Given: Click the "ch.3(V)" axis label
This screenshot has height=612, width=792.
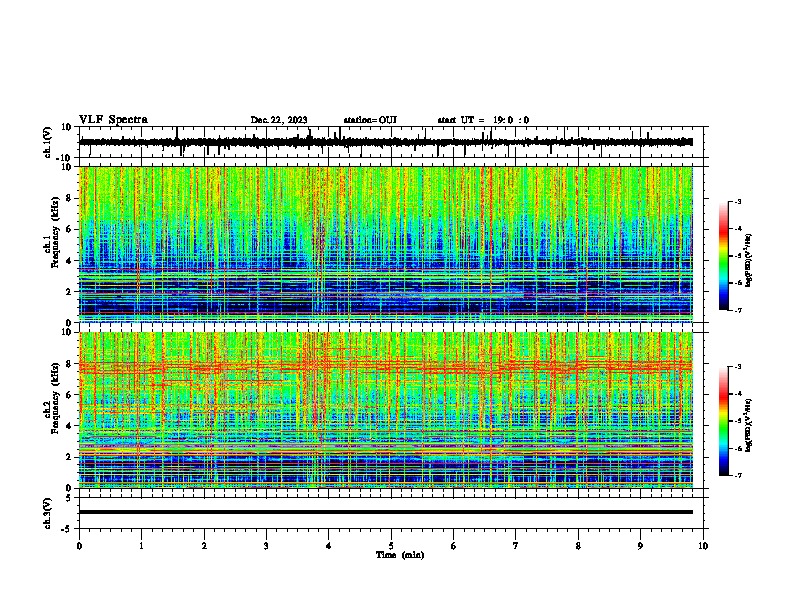Looking at the screenshot, I should [48, 513].
